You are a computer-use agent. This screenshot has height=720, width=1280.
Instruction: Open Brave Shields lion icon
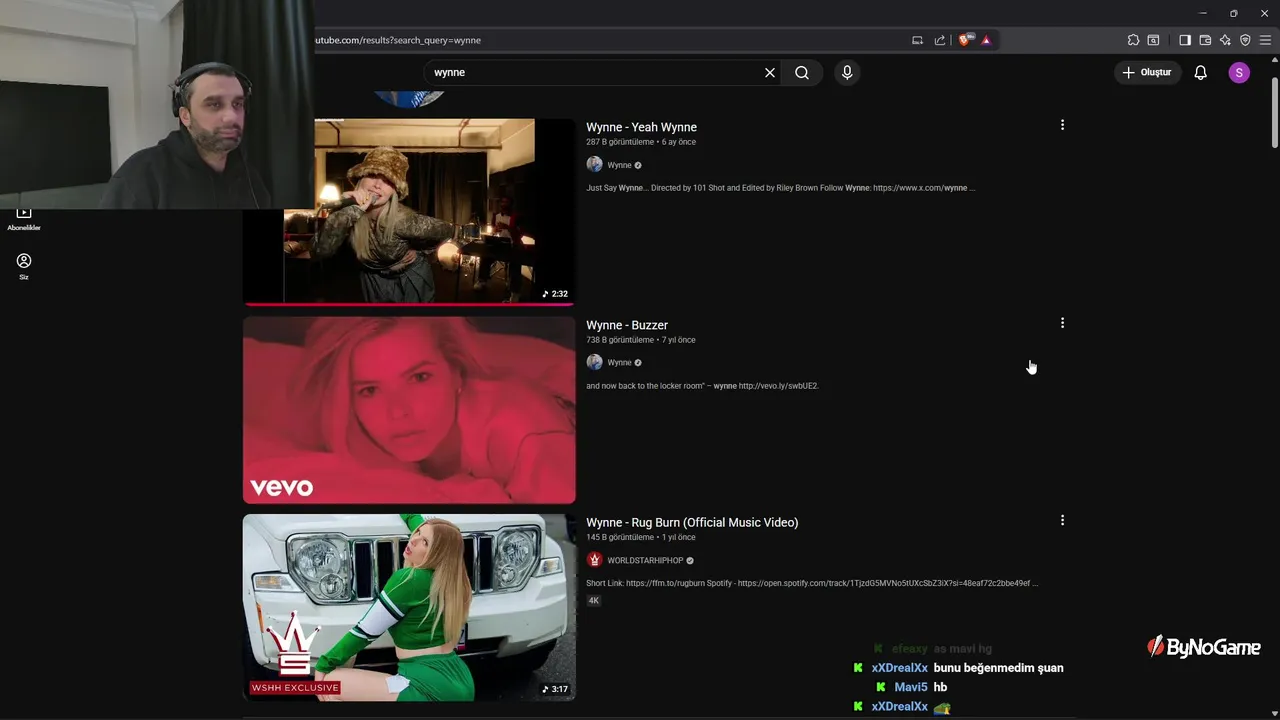tap(964, 40)
